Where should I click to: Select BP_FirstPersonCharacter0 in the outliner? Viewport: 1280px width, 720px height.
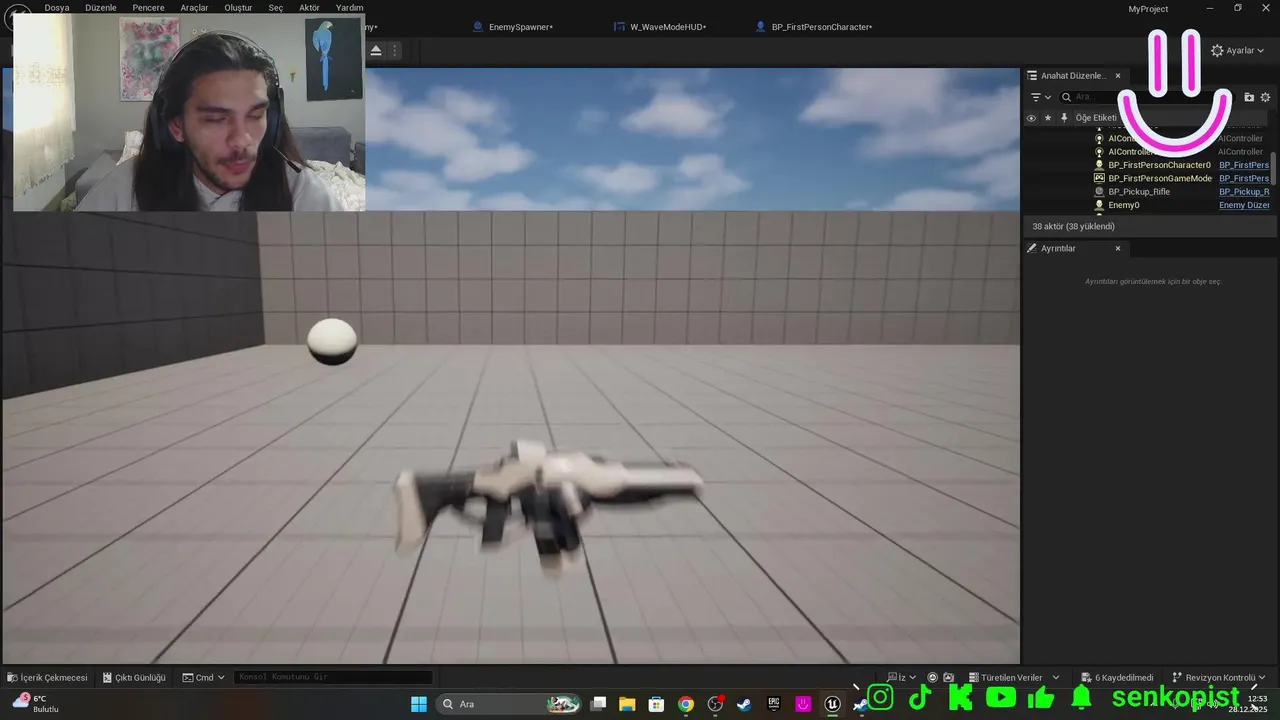point(1159,165)
